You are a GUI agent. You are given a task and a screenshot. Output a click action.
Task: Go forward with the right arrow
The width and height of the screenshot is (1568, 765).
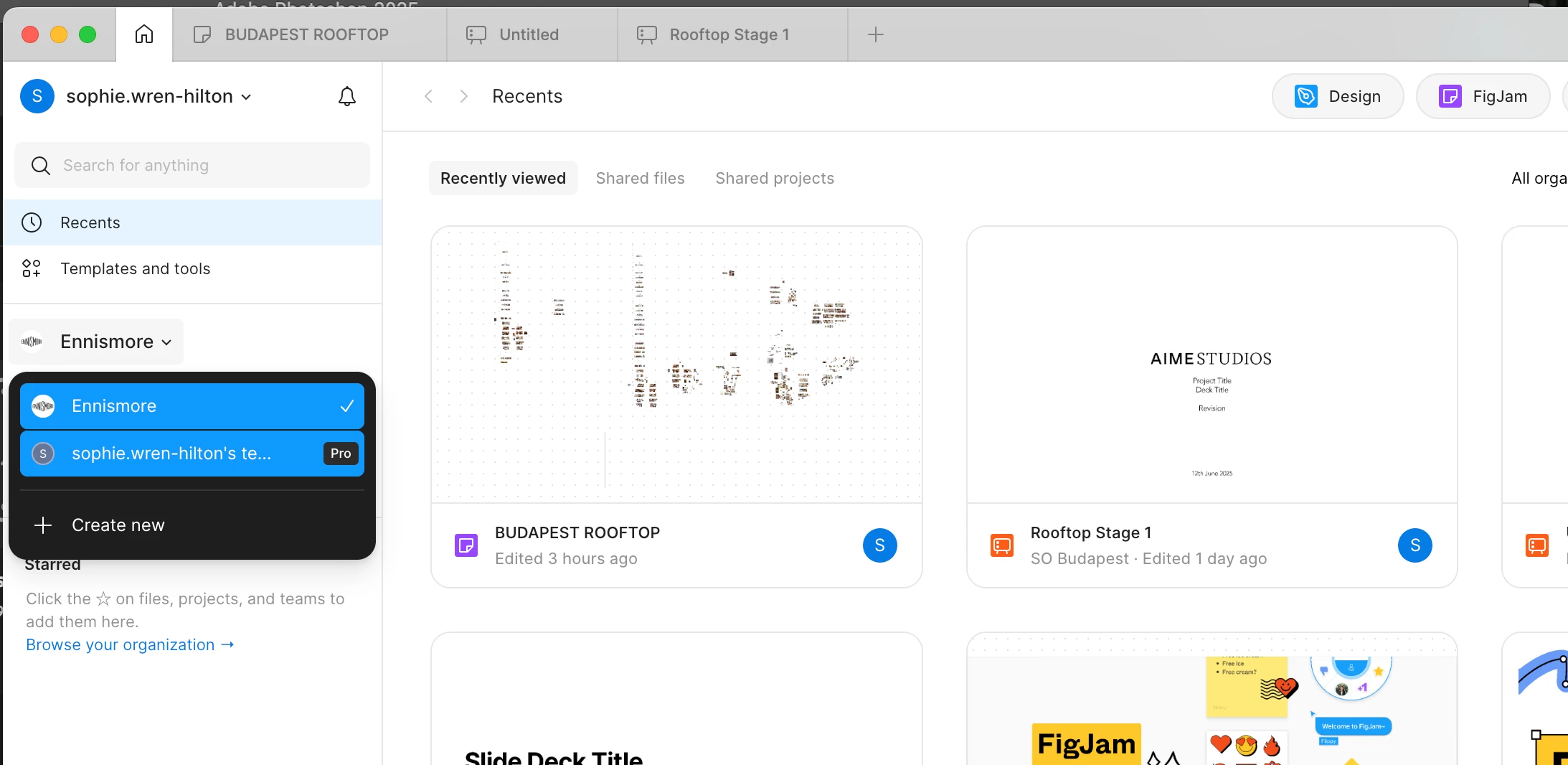point(463,96)
